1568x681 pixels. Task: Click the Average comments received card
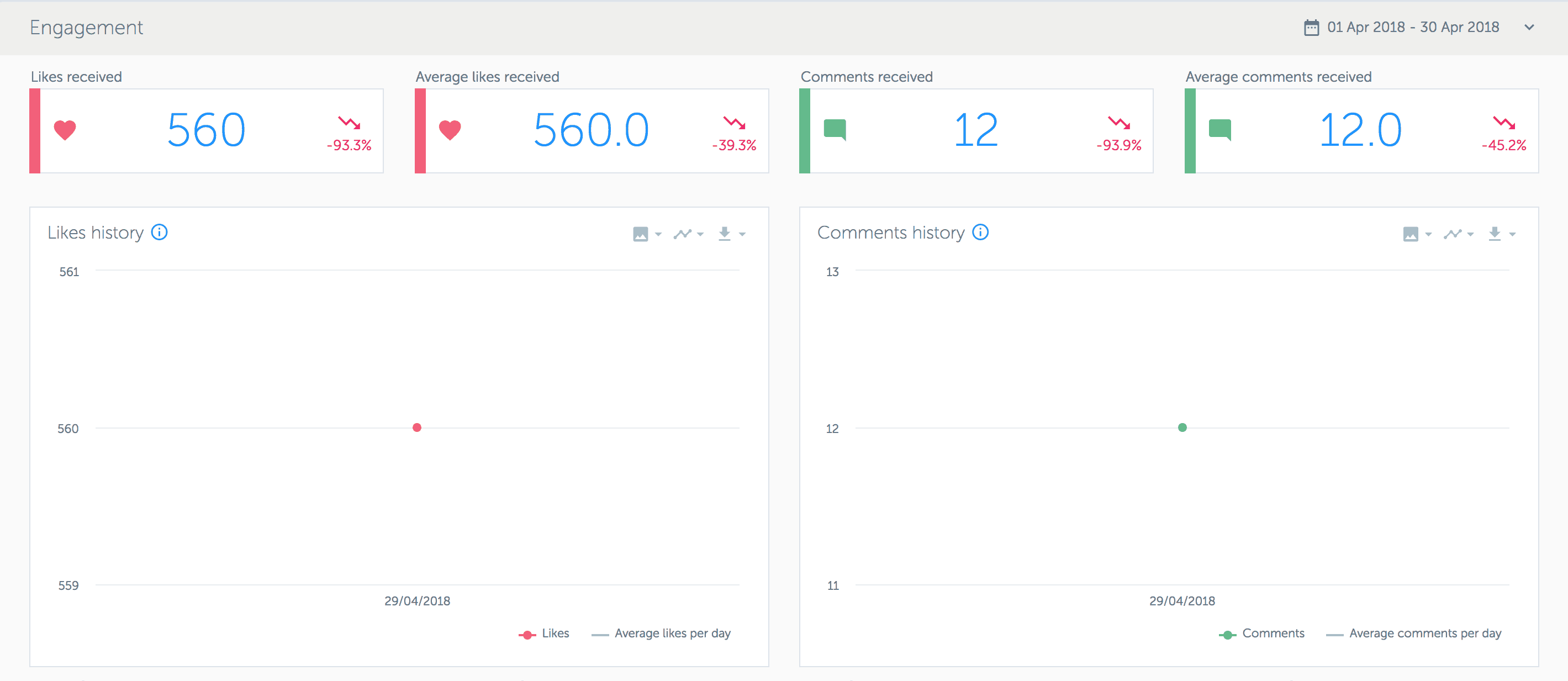[x=1364, y=130]
